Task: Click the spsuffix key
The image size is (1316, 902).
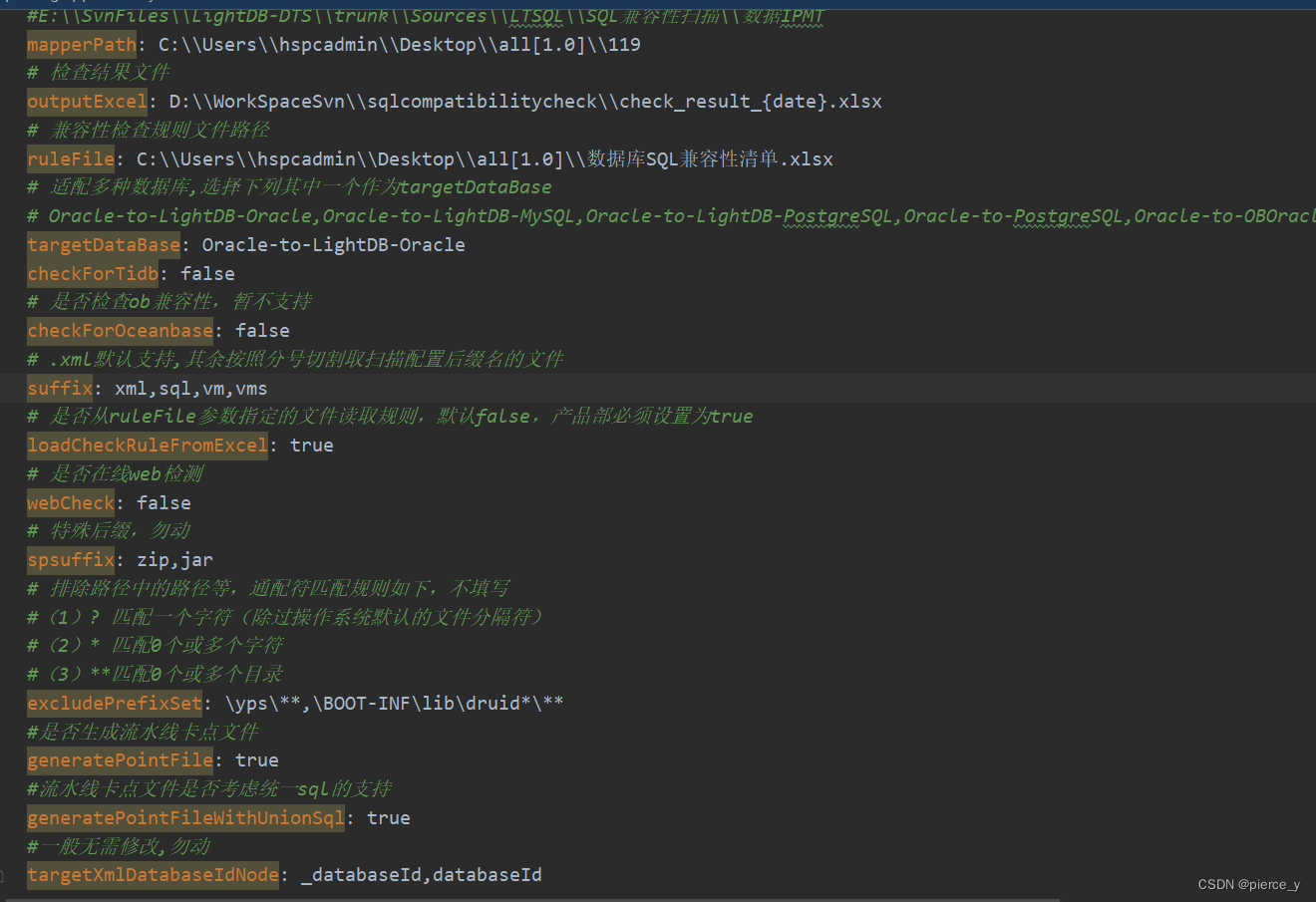Action: tap(70, 559)
